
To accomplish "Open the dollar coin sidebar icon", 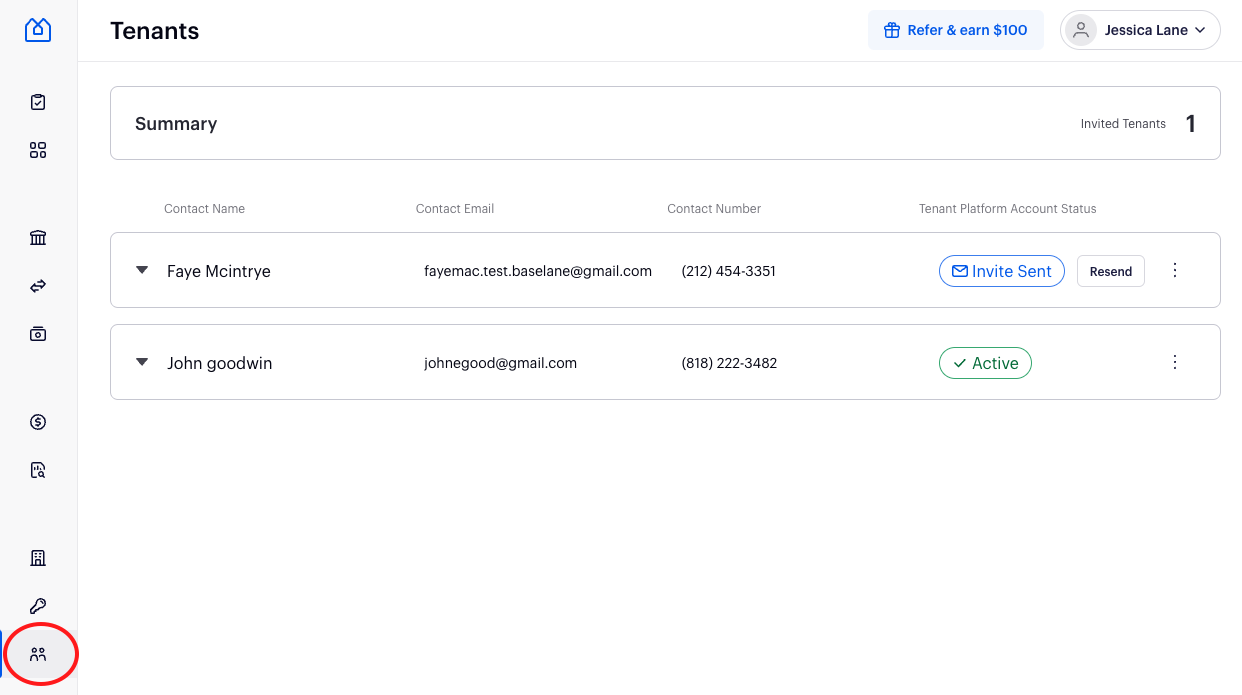I will pos(38,422).
